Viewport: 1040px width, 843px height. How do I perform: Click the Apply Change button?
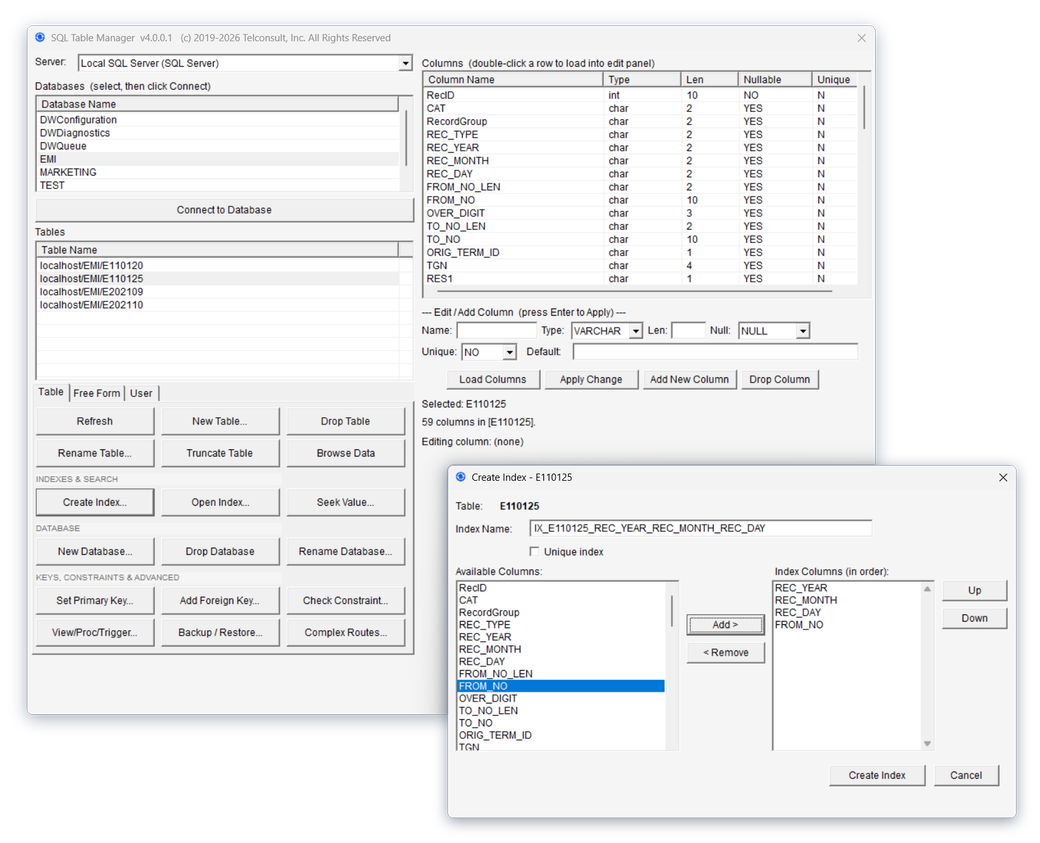(591, 379)
